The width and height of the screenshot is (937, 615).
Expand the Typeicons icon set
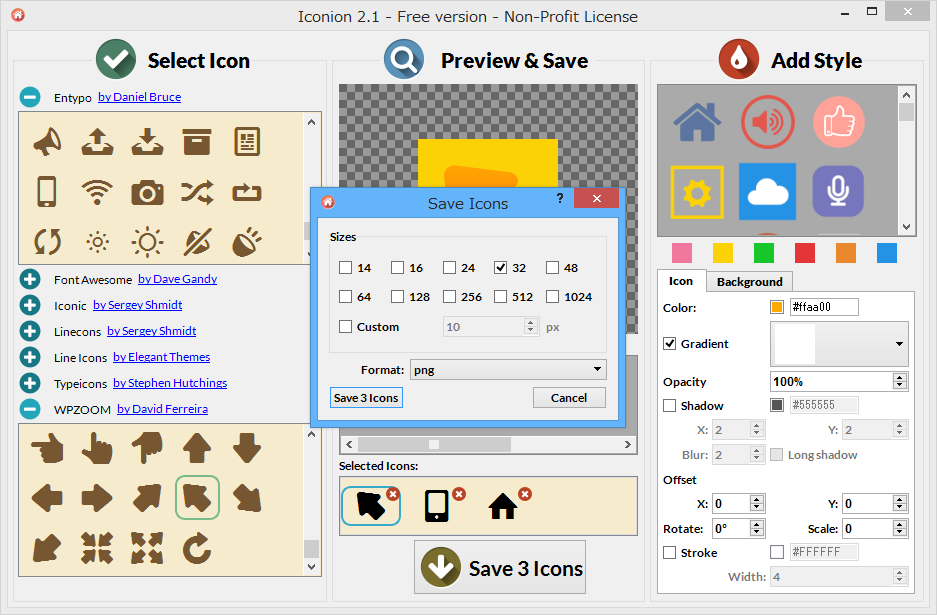pyautogui.click(x=30, y=383)
